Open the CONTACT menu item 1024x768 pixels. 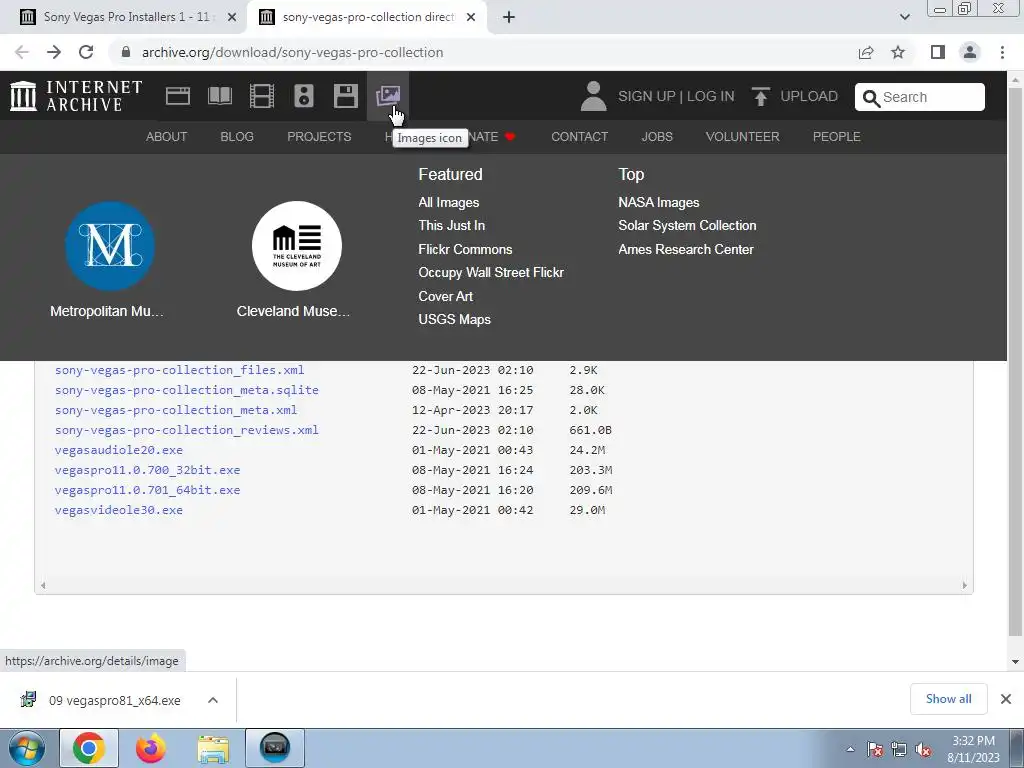pos(579,137)
